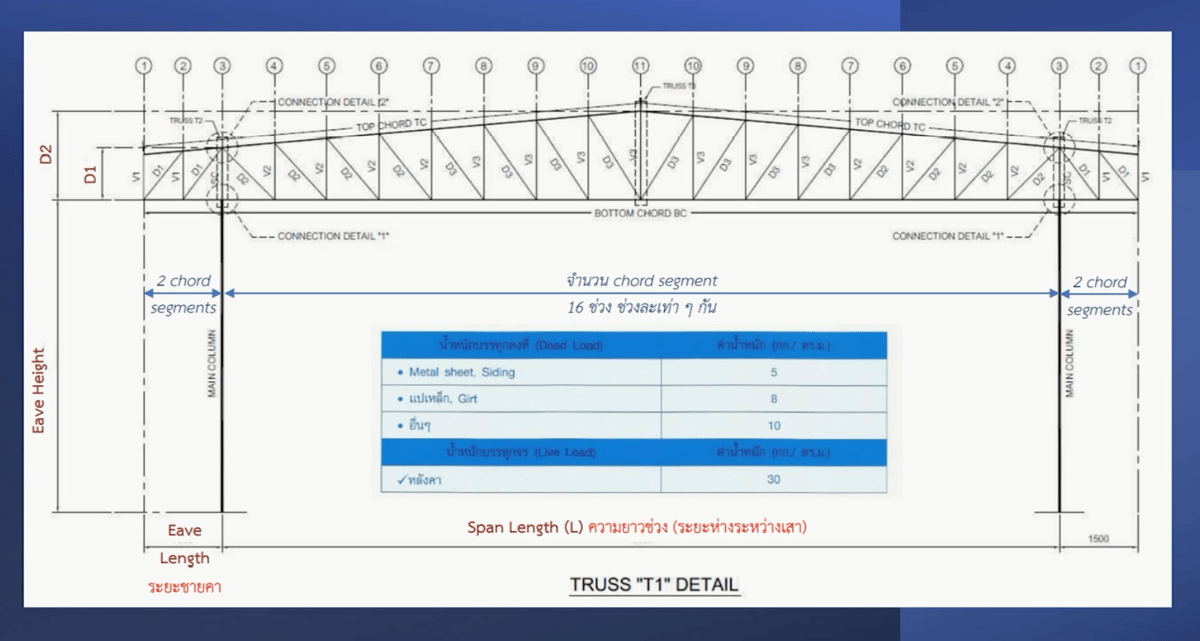Click the checkmark beside หลังคา
The image size is (1200, 641).
coord(400,480)
